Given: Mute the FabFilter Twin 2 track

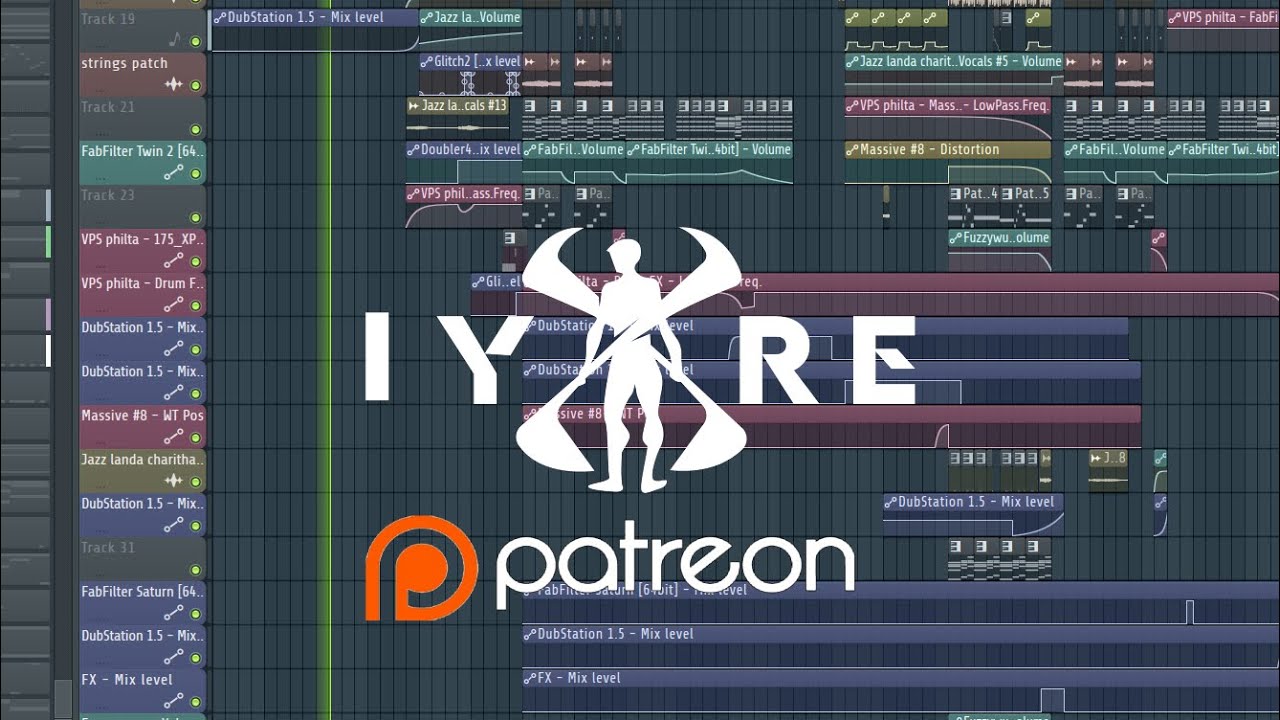Looking at the screenshot, I should click(195, 174).
